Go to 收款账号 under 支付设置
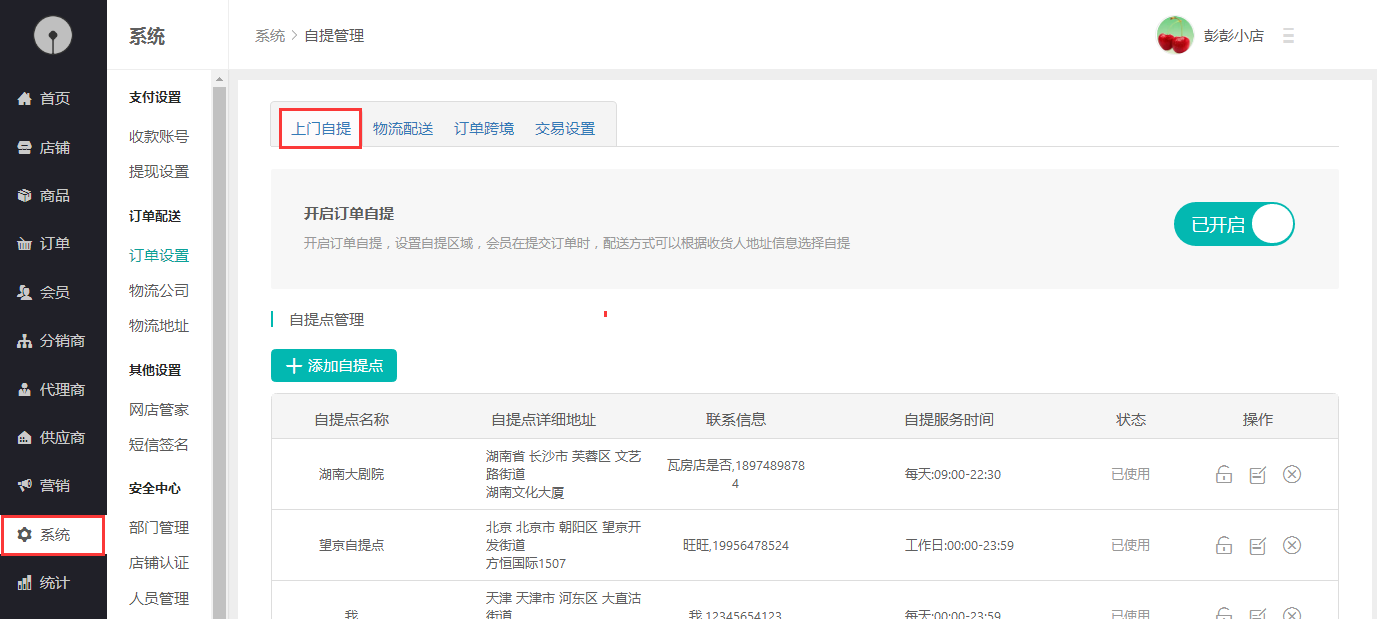The height and width of the screenshot is (619, 1377). click(x=159, y=137)
